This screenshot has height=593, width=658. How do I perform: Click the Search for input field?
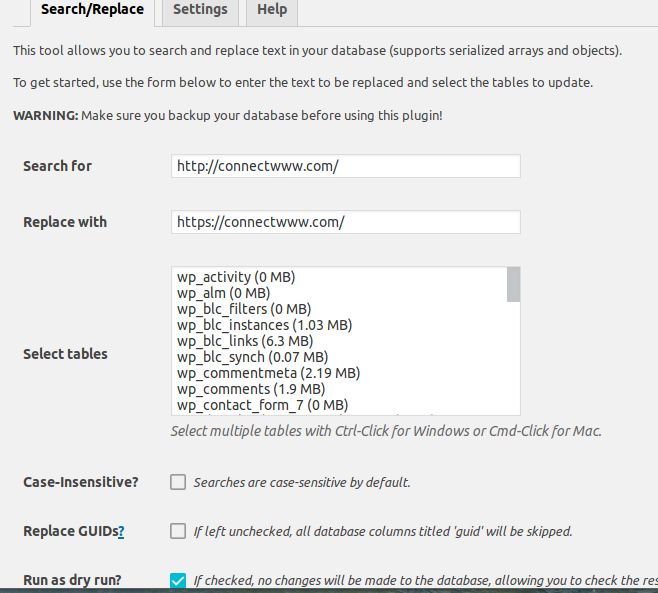pyautogui.click(x=346, y=166)
